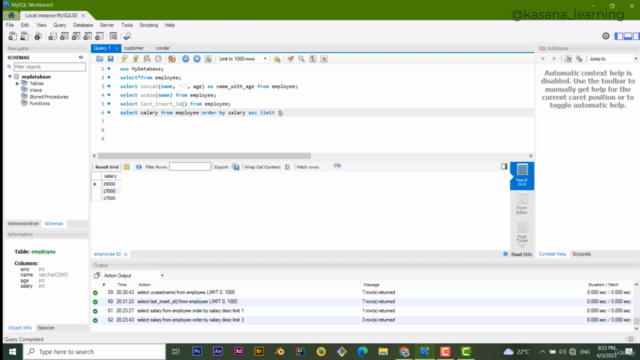
Task: Create a new stored procedure toolbar icon
Action: tap(88, 36)
